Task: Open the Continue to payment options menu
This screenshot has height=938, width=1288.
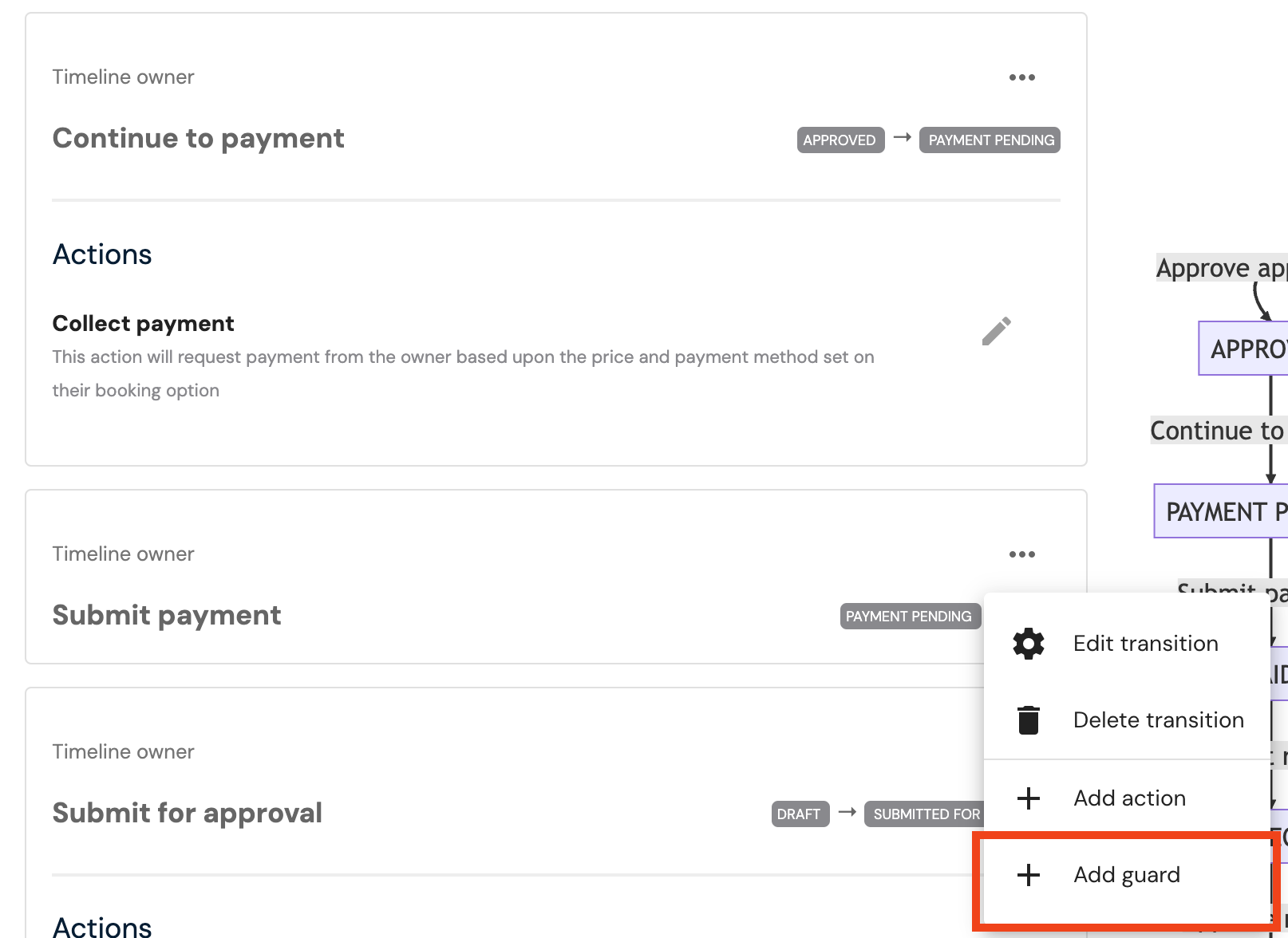Action: pos(1021,77)
